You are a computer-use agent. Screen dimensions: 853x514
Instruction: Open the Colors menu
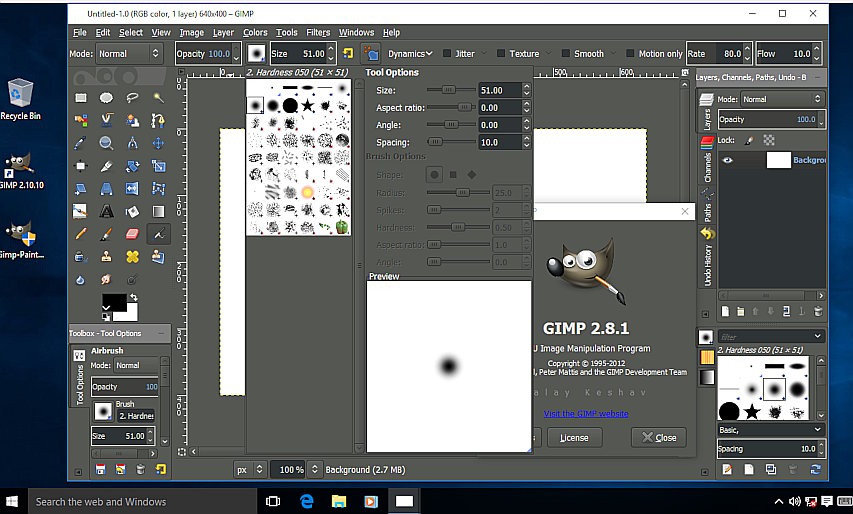tap(255, 32)
